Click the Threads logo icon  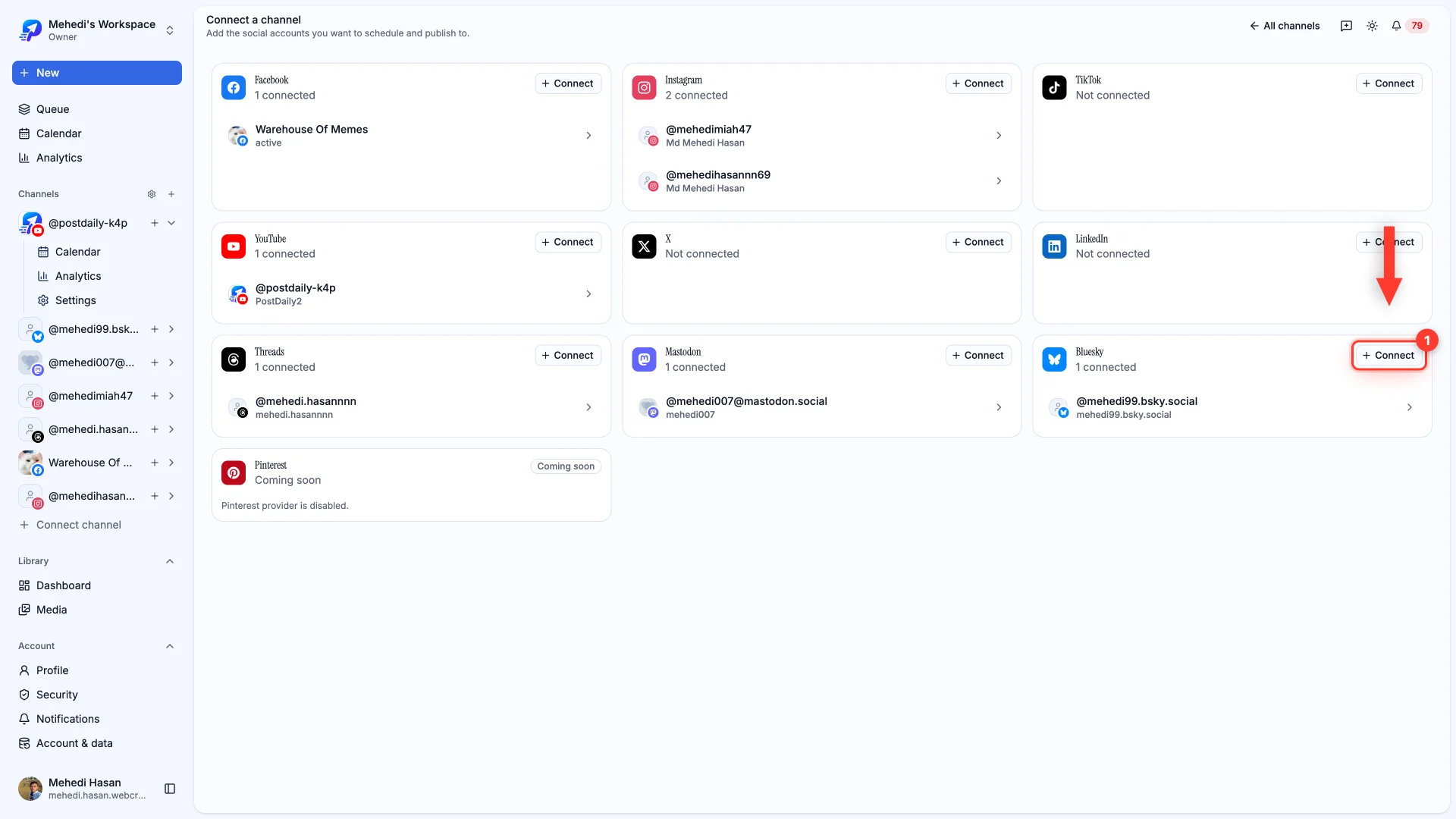click(x=234, y=359)
